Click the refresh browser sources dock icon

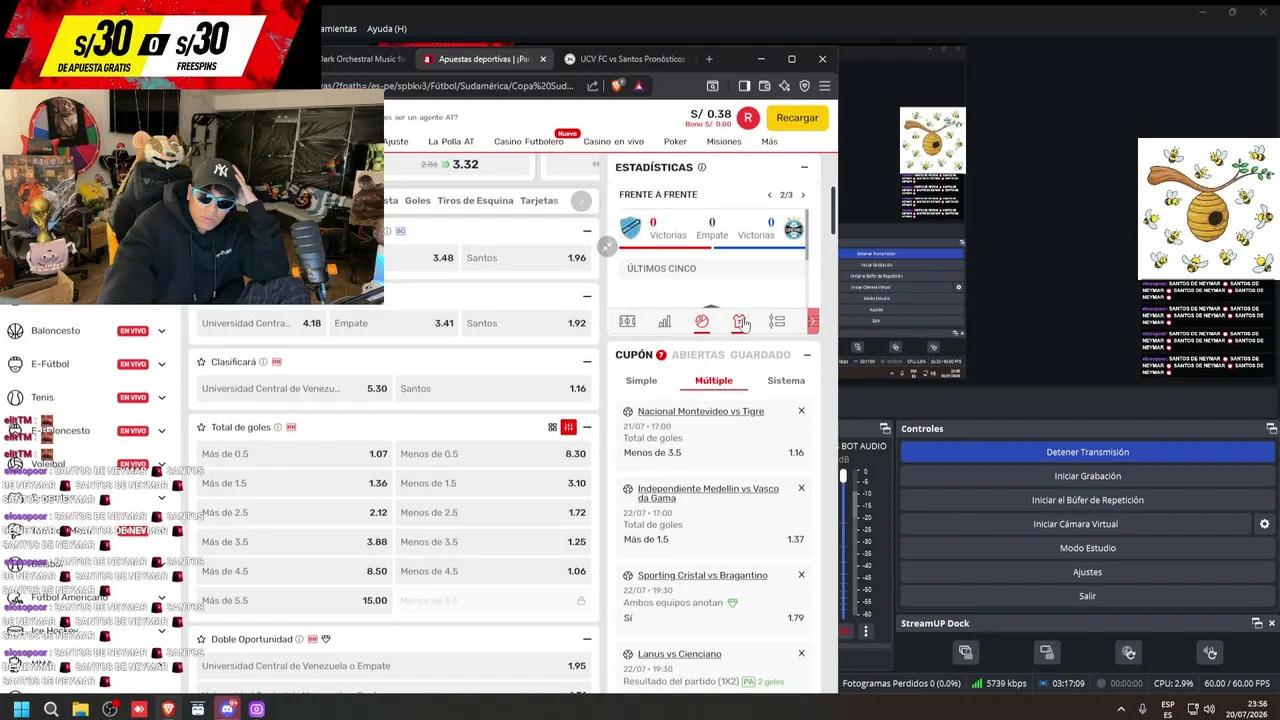pyautogui.click(x=1129, y=653)
